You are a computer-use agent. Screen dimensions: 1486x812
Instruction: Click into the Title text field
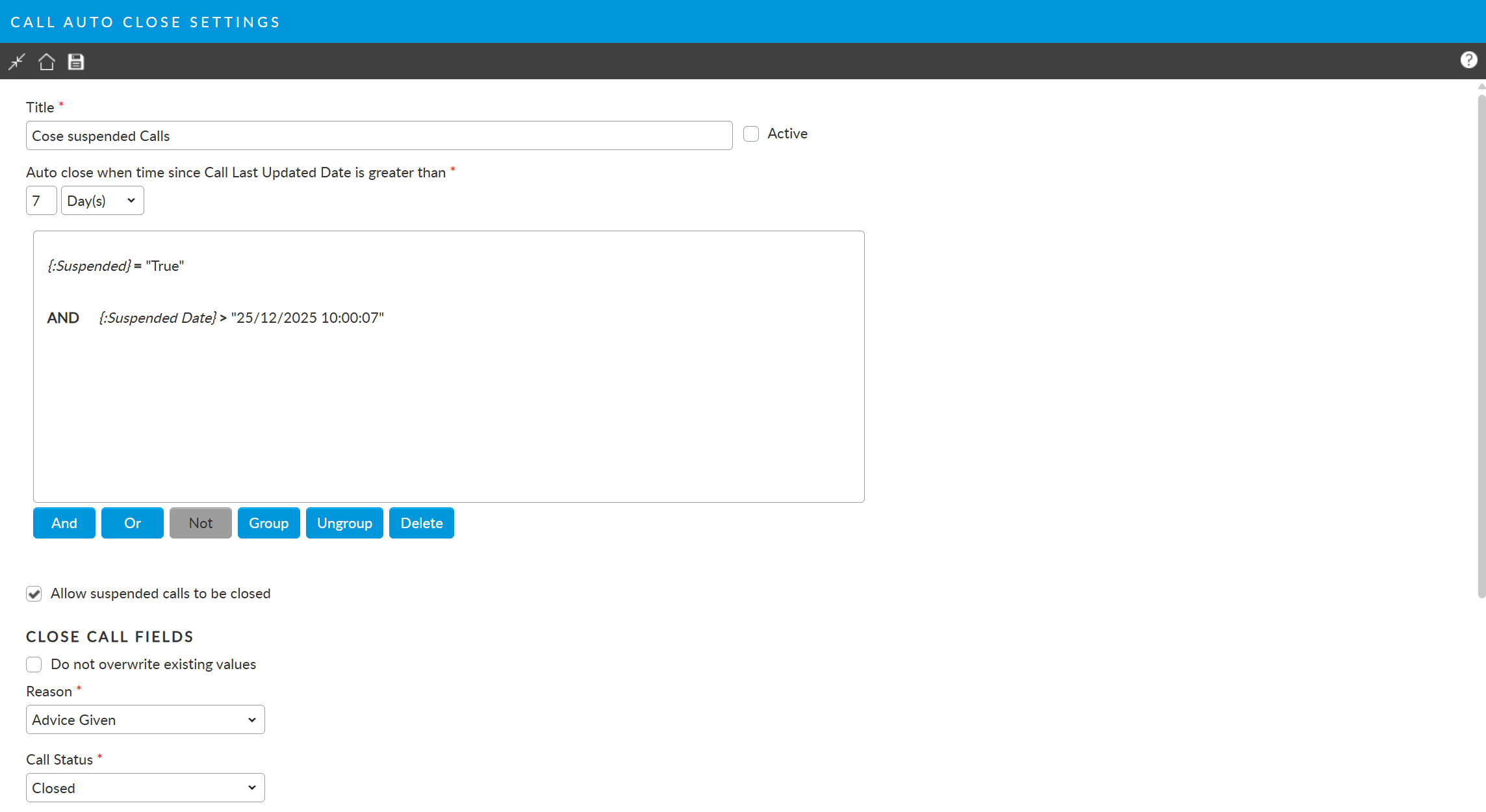click(379, 136)
